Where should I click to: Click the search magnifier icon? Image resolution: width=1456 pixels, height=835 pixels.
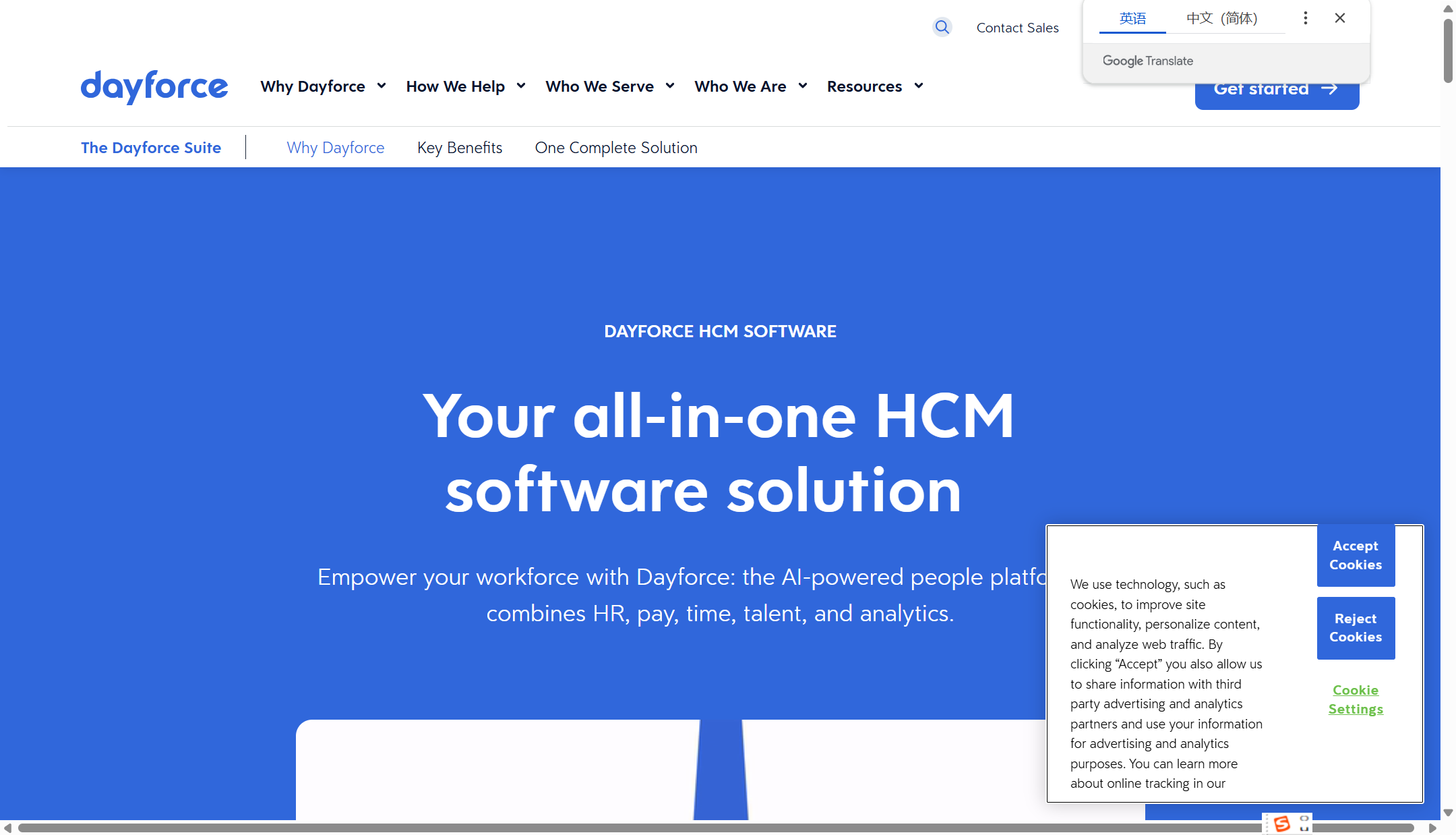pyautogui.click(x=942, y=27)
